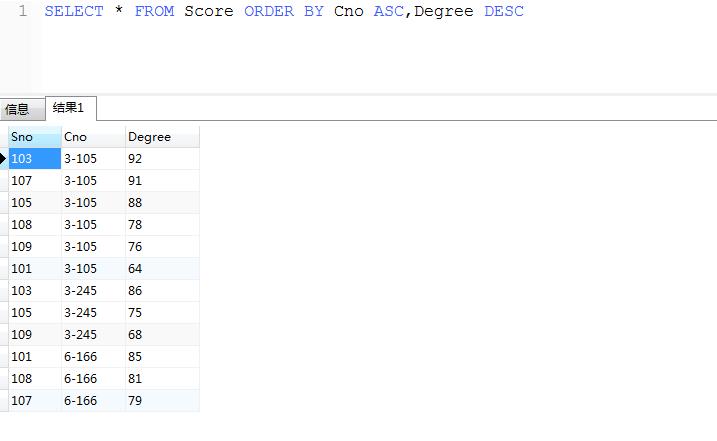
Task: Select Sno cell 108 with degree 81
Action: click(x=35, y=378)
